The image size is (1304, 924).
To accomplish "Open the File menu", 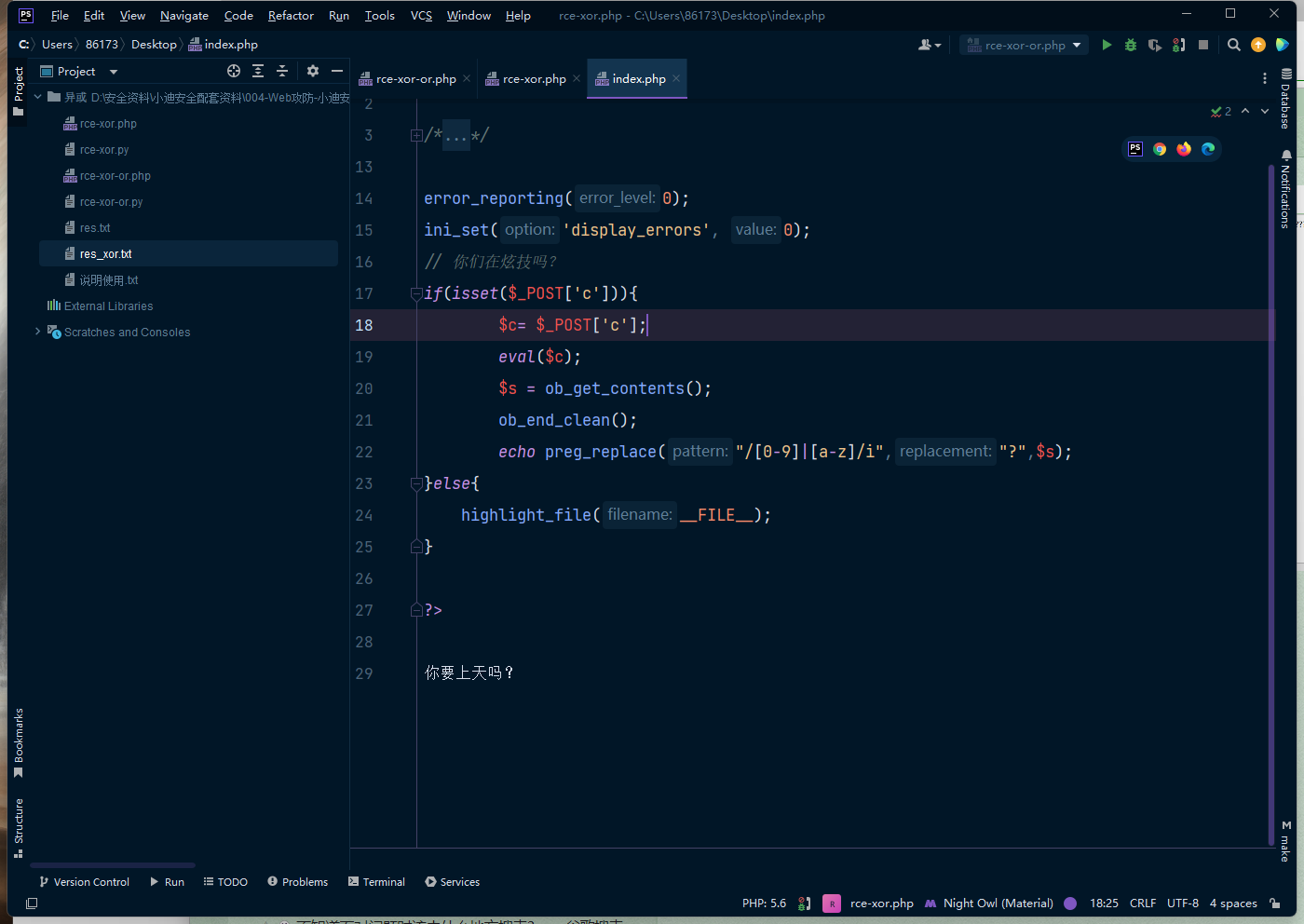I will (60, 15).
